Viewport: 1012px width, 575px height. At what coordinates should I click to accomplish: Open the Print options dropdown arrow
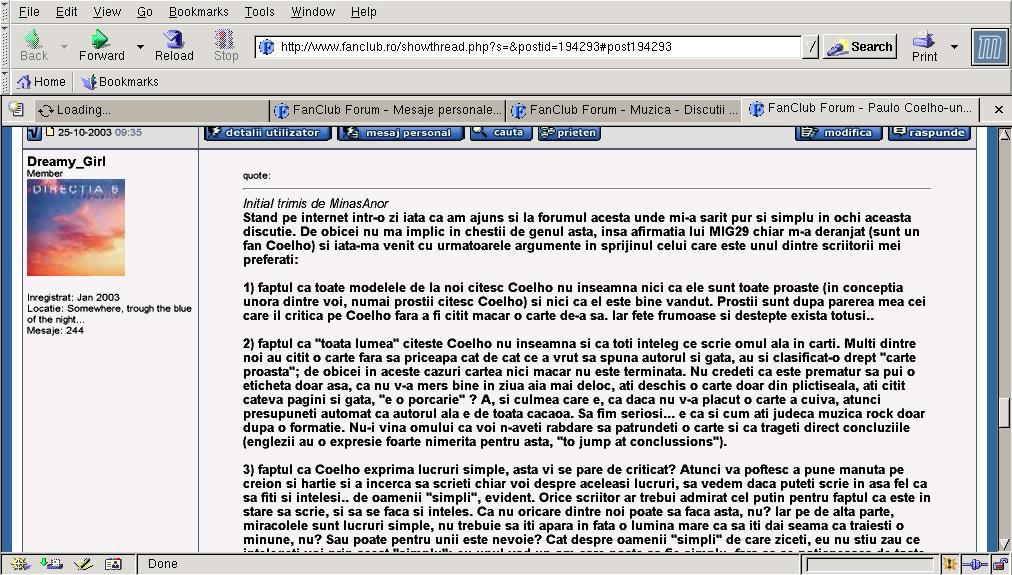click(954, 46)
